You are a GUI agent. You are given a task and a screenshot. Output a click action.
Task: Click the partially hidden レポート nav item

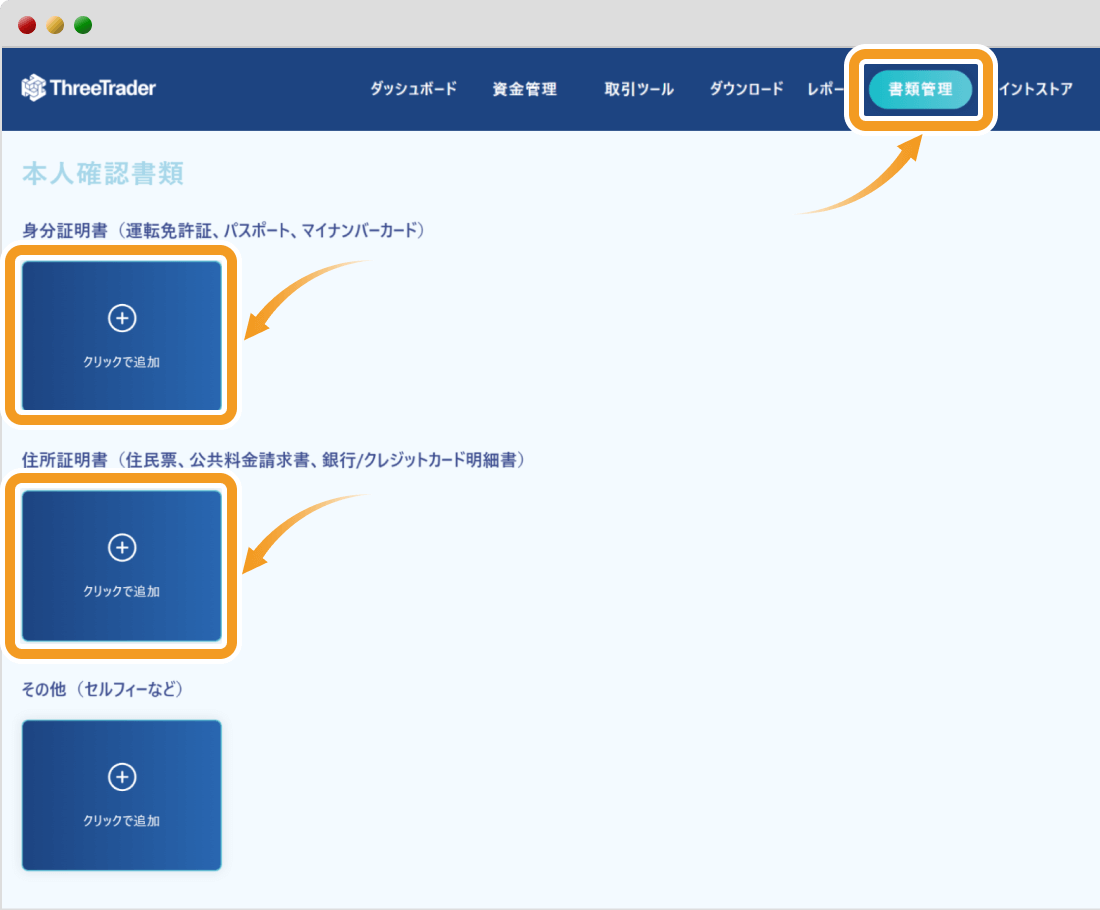[x=825, y=89]
